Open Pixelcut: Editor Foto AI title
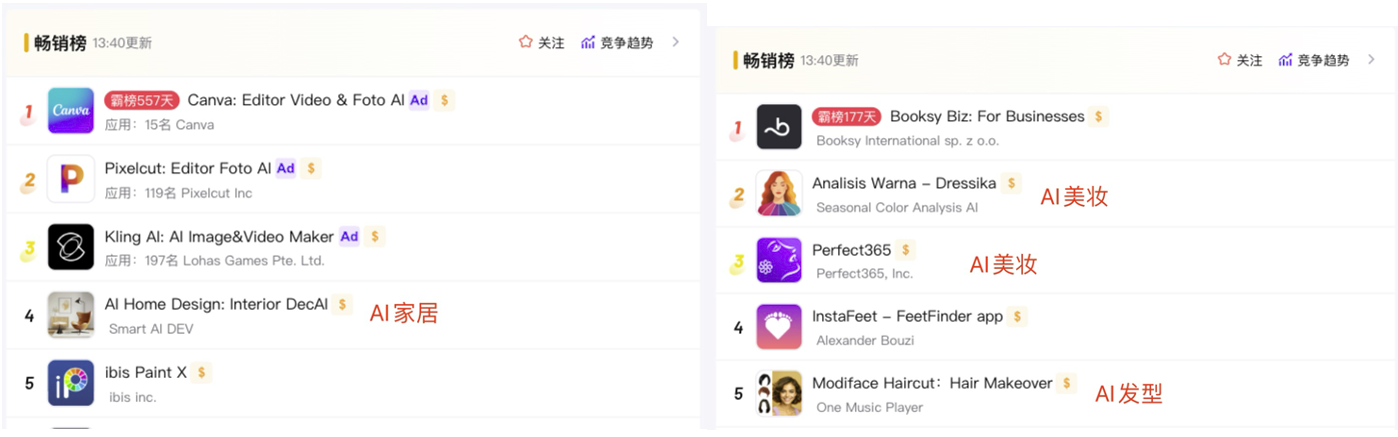The height and width of the screenshot is (437, 1398). pyautogui.click(x=188, y=168)
